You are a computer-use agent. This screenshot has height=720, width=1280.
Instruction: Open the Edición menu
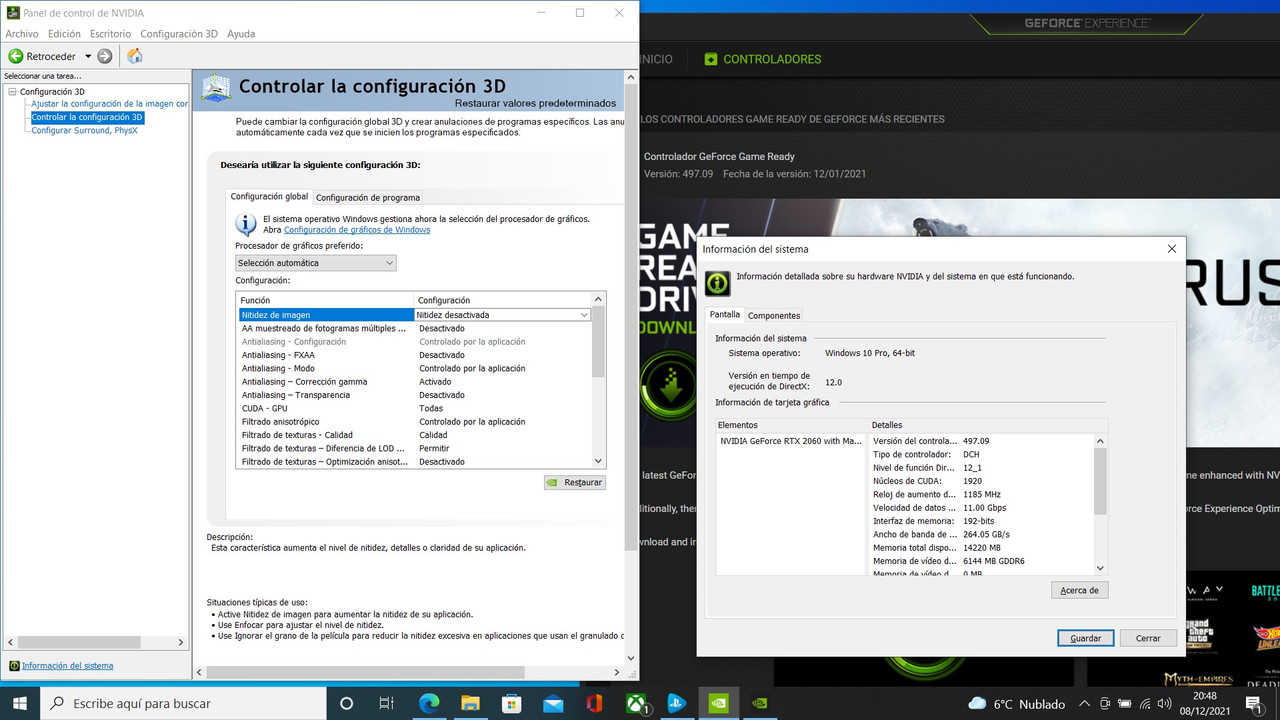[x=64, y=34]
